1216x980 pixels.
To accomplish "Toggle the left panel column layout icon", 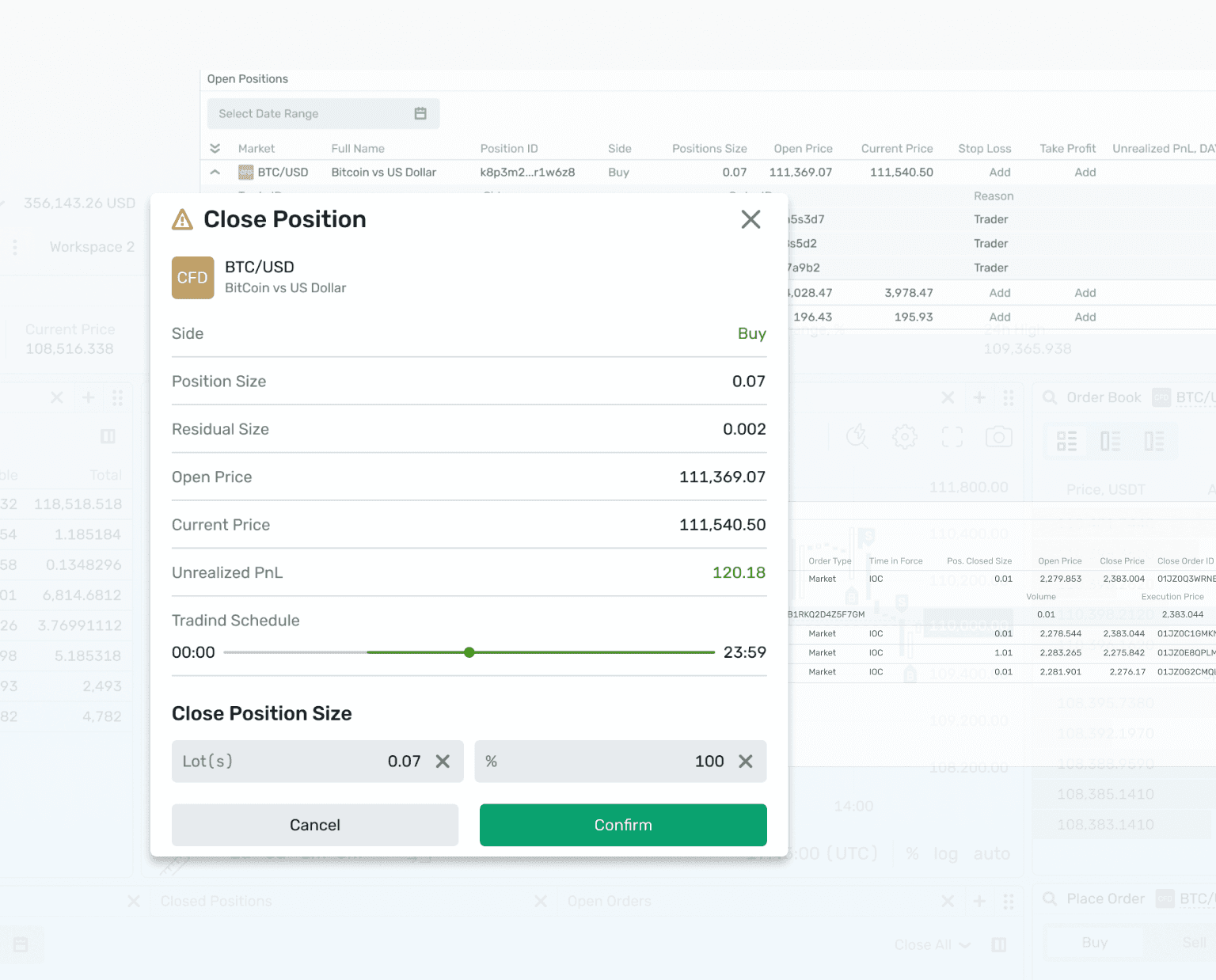I will click(108, 436).
